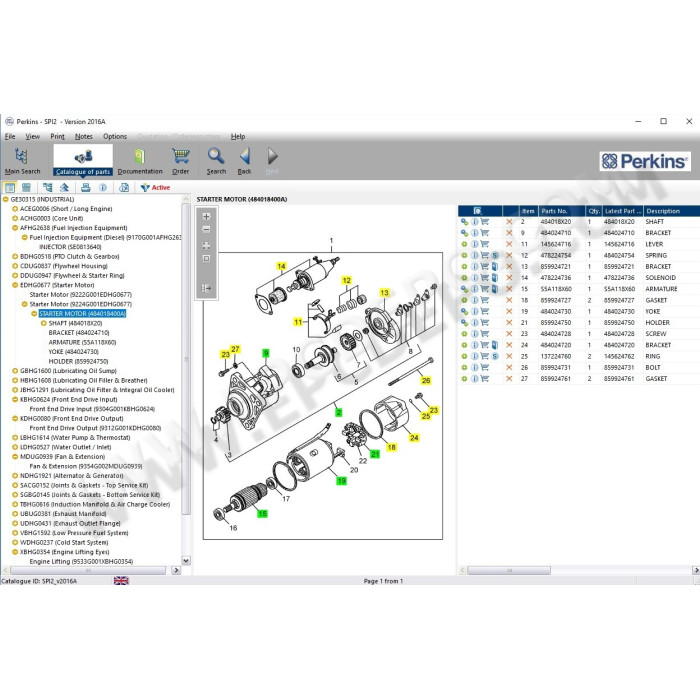Image resolution: width=700 pixels, height=700 pixels.
Task: Add BOLT row to cart
Action: 485,367
